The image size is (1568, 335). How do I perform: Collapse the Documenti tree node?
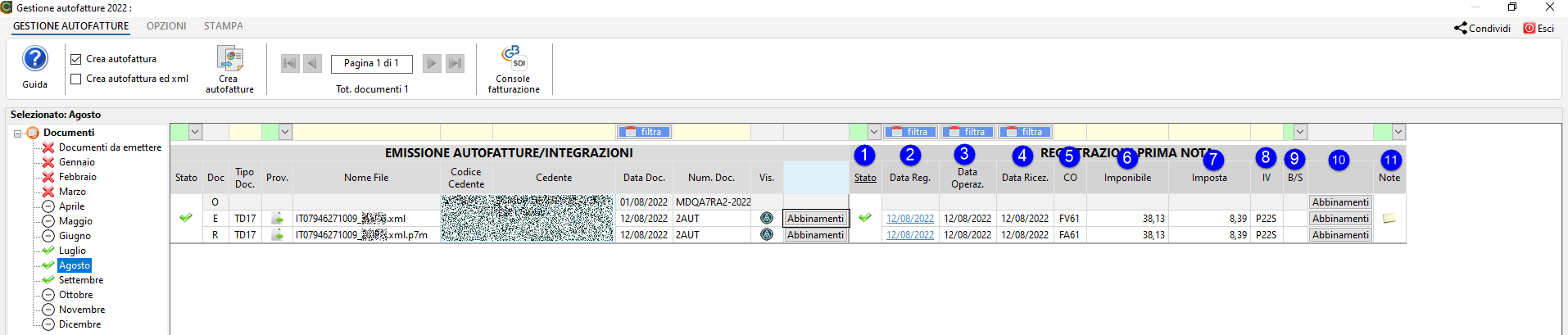(17, 133)
